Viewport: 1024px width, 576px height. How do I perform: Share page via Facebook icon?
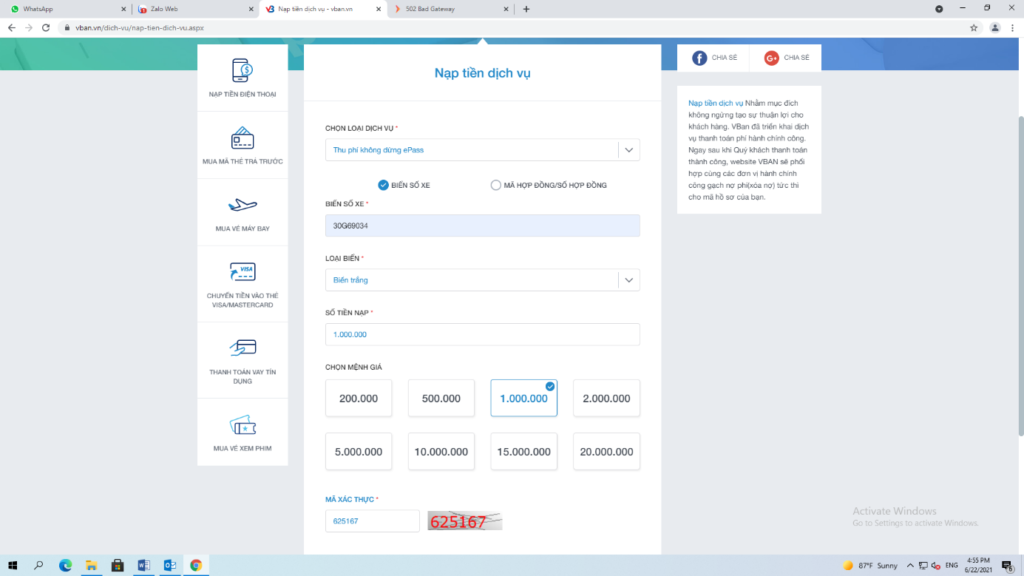coord(699,58)
